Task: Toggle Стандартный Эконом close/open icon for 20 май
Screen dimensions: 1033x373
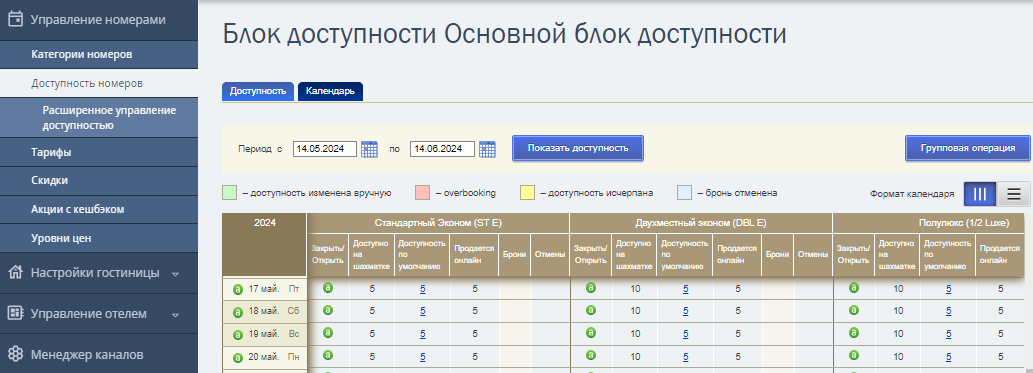Action: coord(328,355)
